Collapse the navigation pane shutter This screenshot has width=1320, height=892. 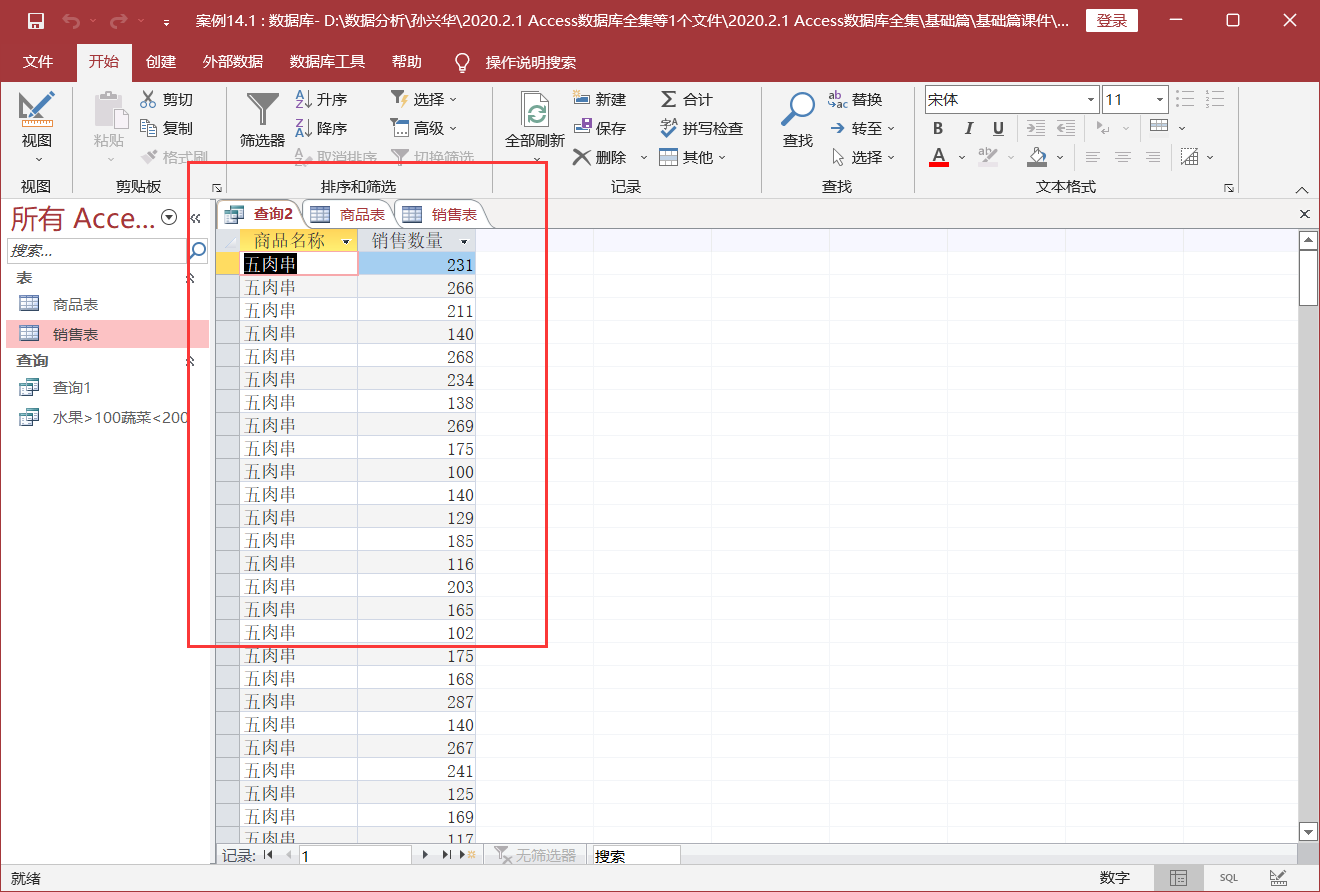pos(196,218)
